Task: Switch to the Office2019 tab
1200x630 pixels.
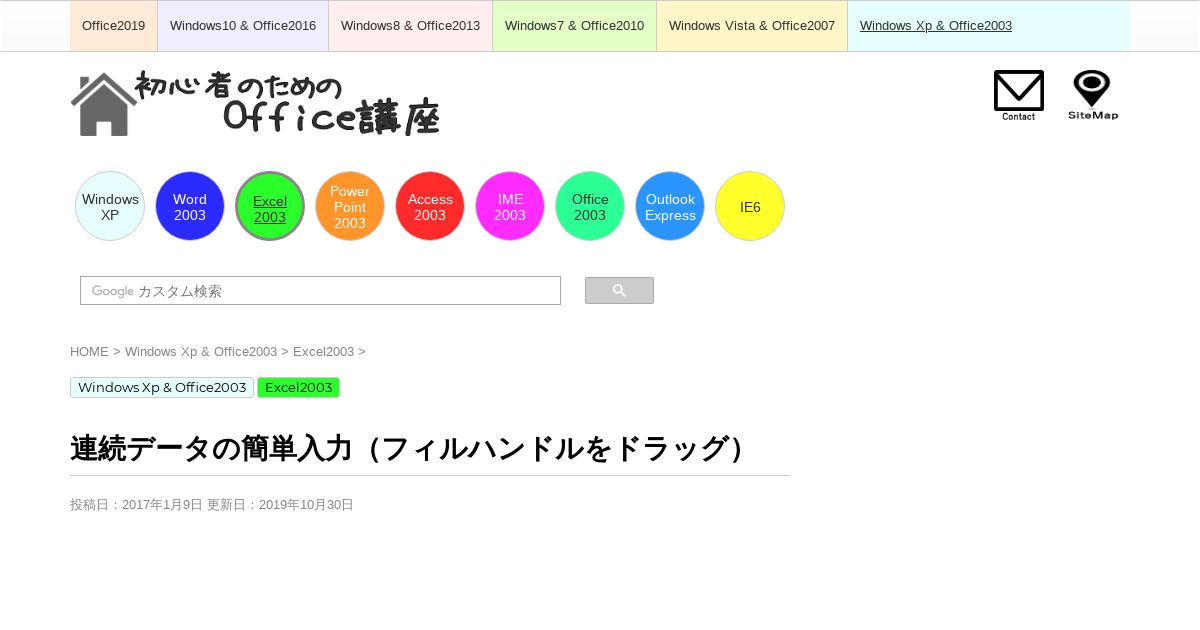Action: 113,26
